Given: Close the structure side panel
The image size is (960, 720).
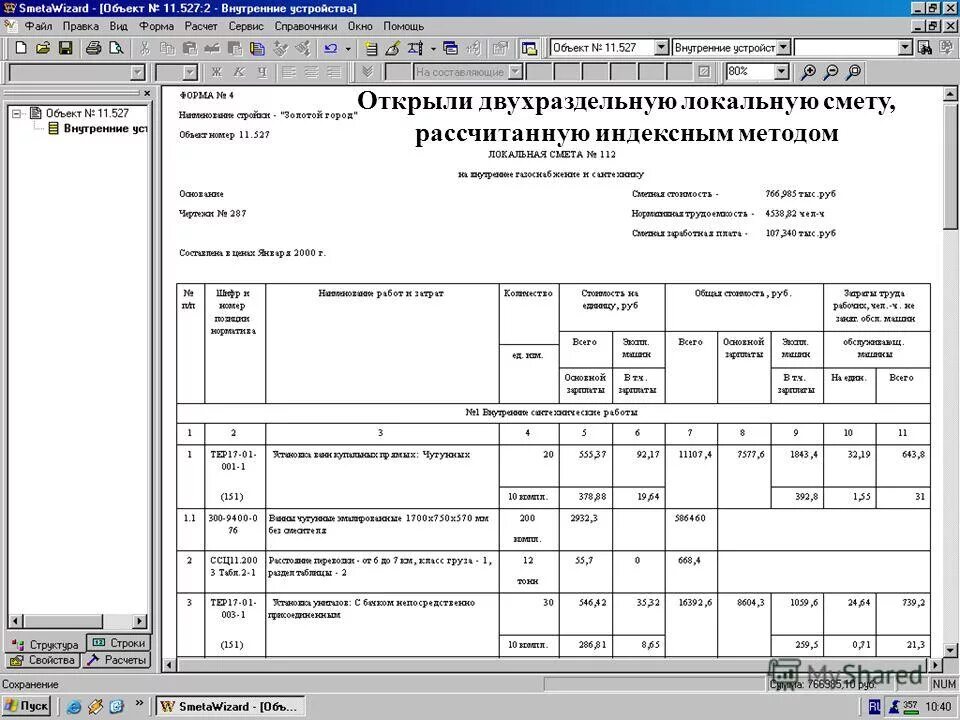Looking at the screenshot, I should click(147, 94).
